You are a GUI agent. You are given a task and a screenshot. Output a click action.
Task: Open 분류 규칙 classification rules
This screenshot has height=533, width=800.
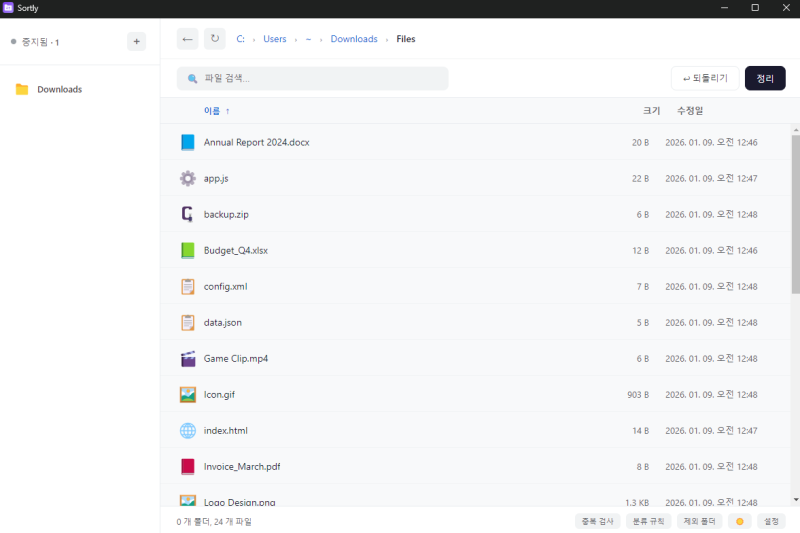click(x=648, y=521)
